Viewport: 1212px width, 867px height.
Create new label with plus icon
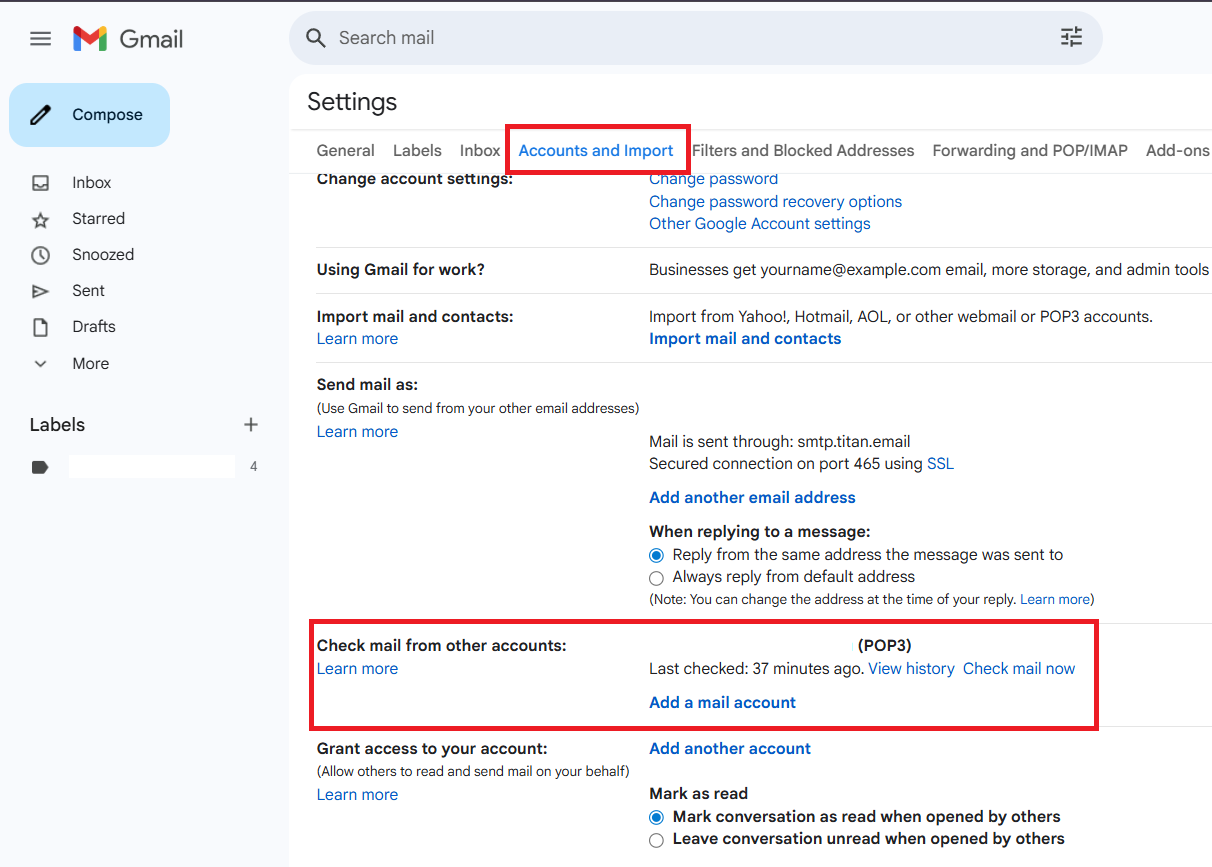pos(251,425)
